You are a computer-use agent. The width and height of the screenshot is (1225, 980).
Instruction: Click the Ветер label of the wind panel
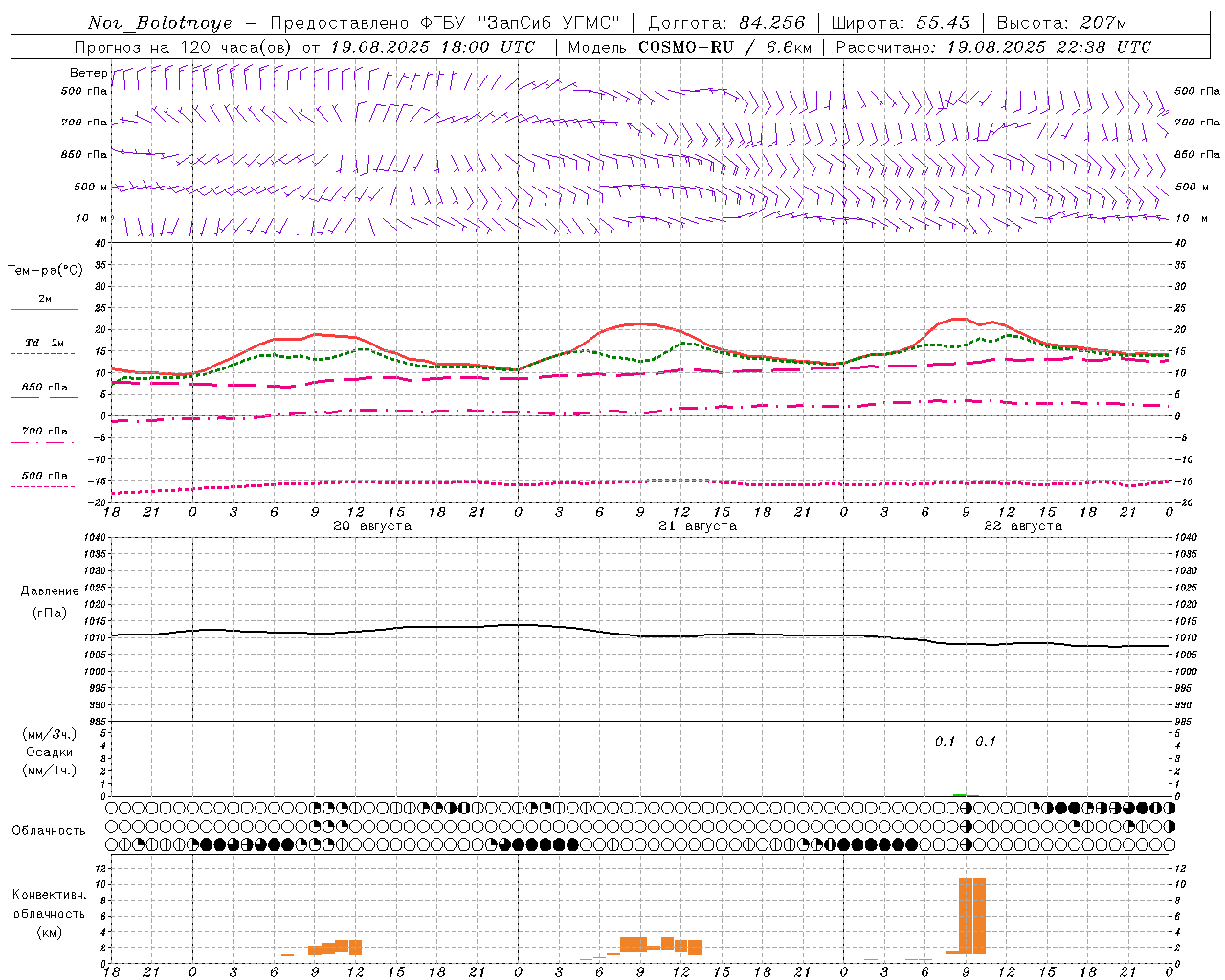[88, 73]
